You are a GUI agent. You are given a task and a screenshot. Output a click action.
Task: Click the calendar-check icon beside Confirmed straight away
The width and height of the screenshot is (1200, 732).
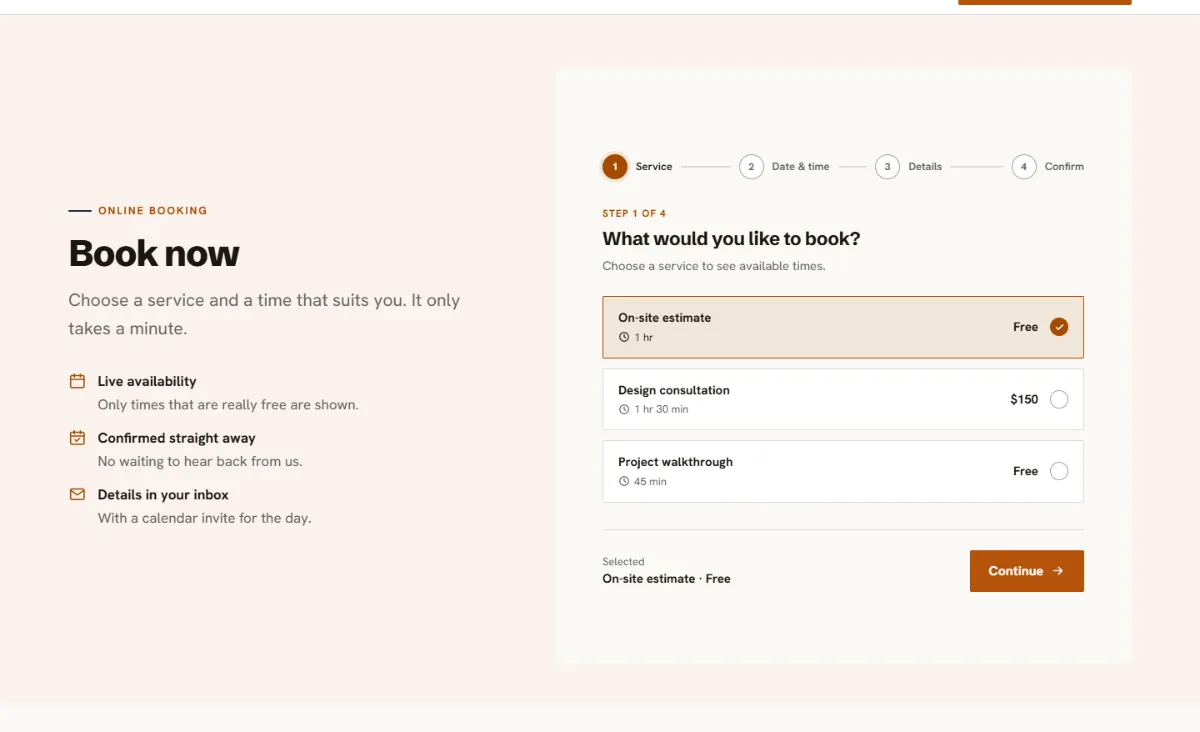pos(77,438)
